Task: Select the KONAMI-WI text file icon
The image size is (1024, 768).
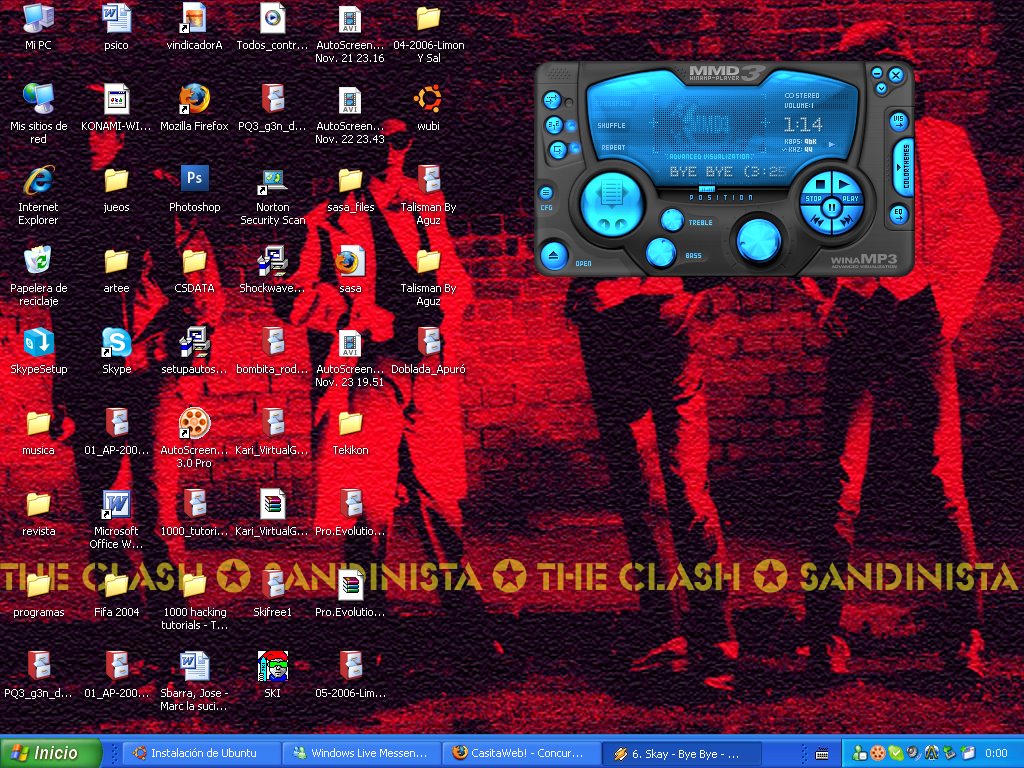Action: pyautogui.click(x=116, y=108)
